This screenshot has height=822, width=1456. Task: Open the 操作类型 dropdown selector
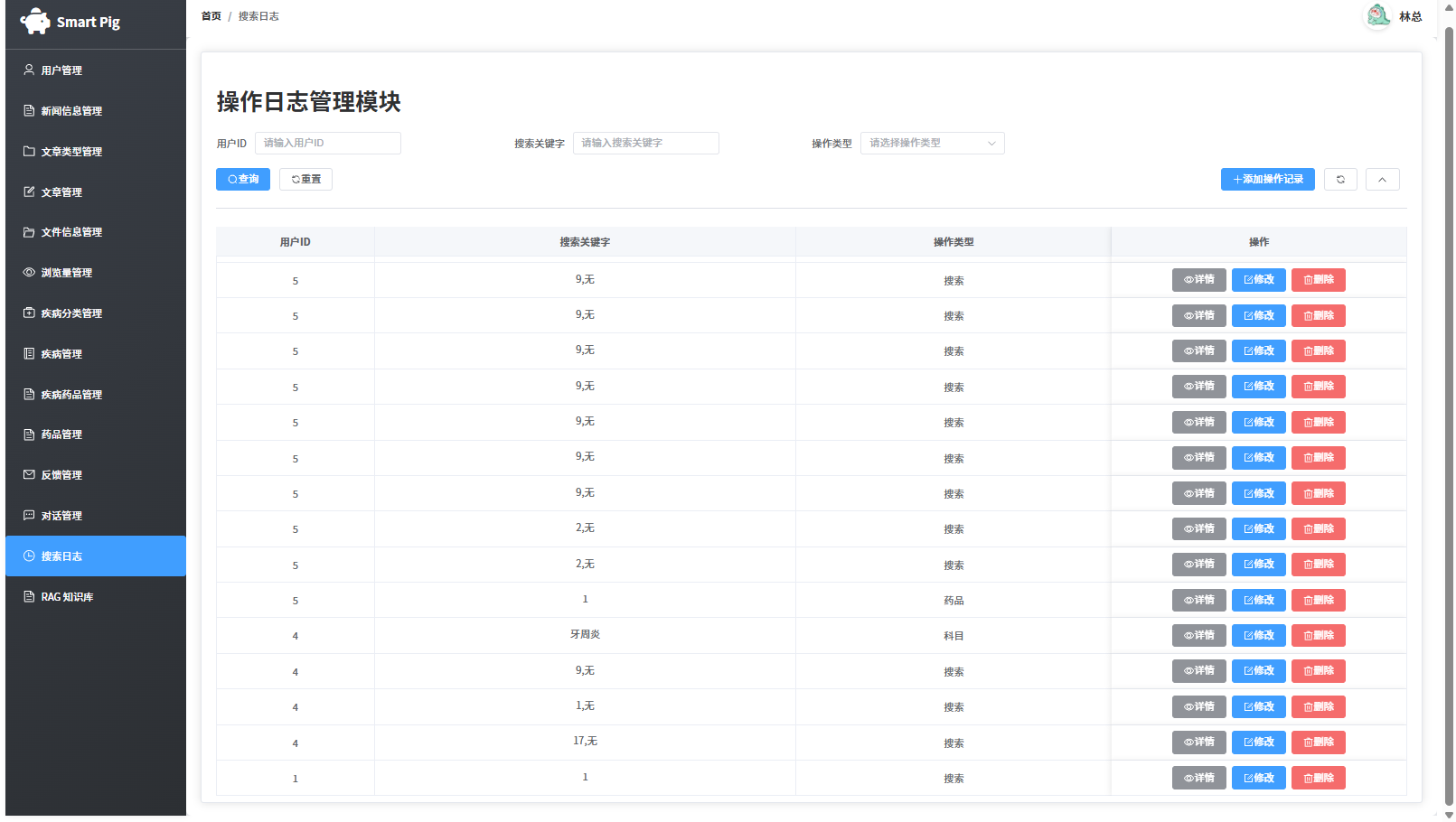coord(932,144)
